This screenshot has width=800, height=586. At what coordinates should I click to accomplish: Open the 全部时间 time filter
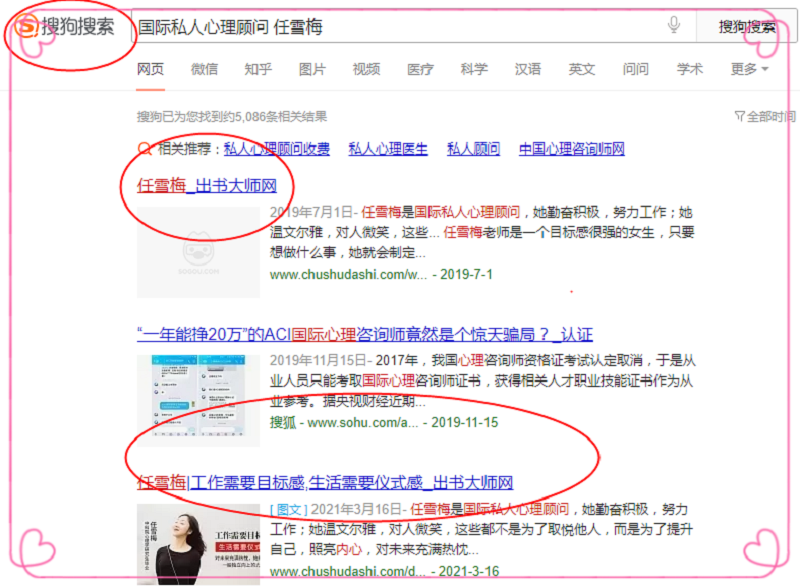pyautogui.click(x=765, y=116)
